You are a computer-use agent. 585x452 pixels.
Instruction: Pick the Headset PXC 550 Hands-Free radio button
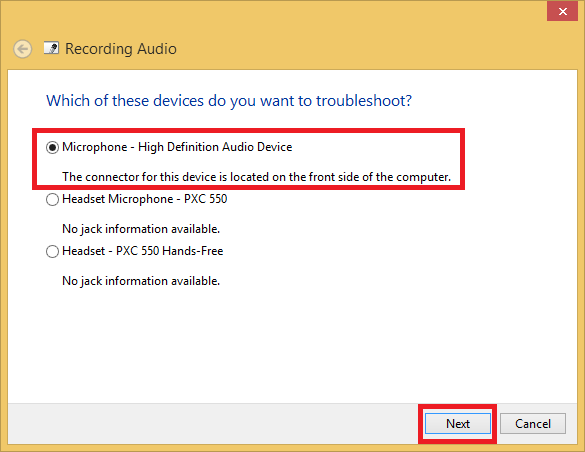pyautogui.click(x=52, y=251)
